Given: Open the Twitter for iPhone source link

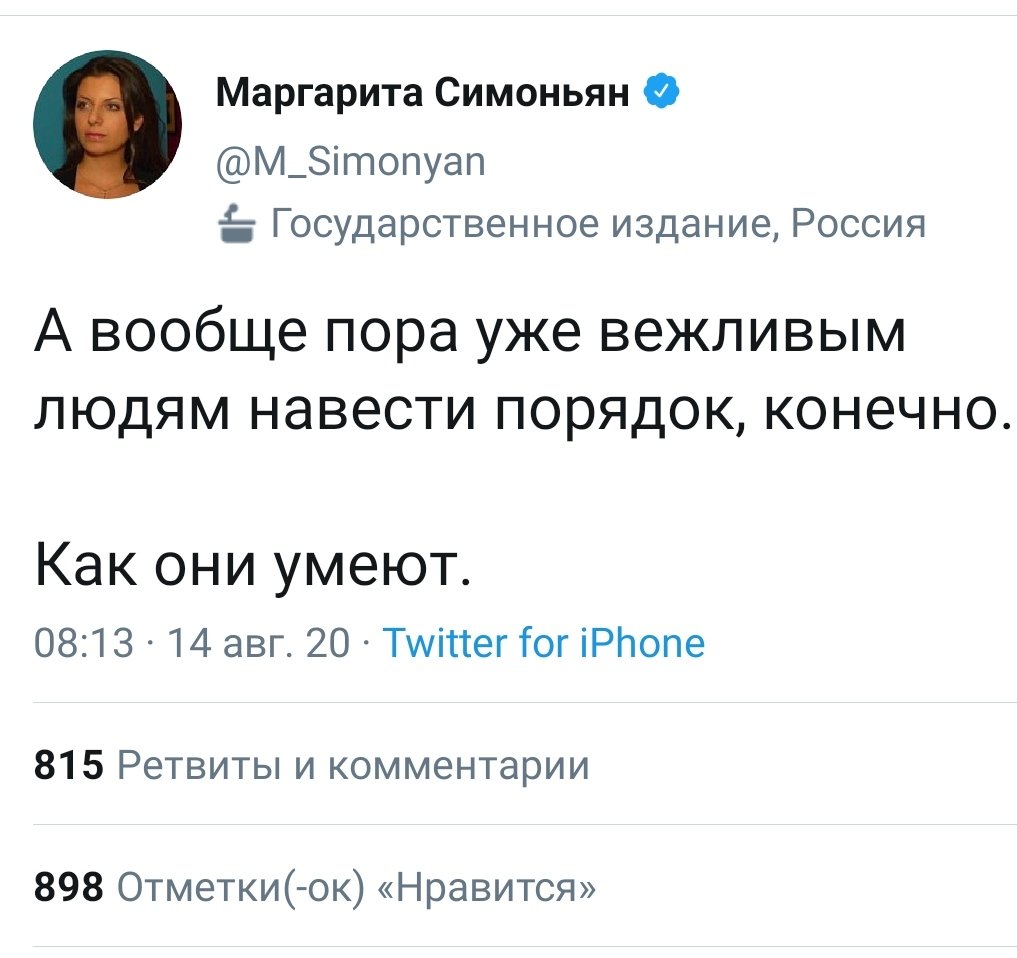Looking at the screenshot, I should coord(543,643).
